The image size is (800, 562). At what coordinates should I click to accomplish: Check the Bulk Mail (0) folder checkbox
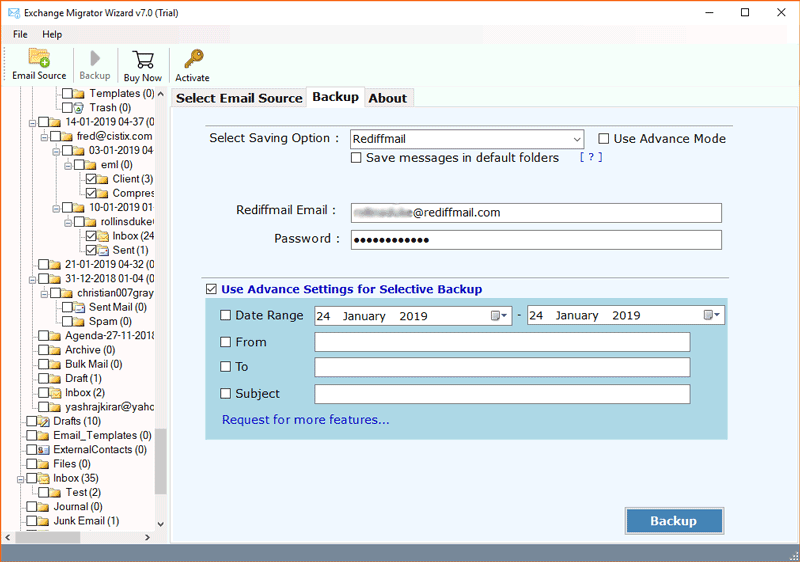(x=43, y=364)
